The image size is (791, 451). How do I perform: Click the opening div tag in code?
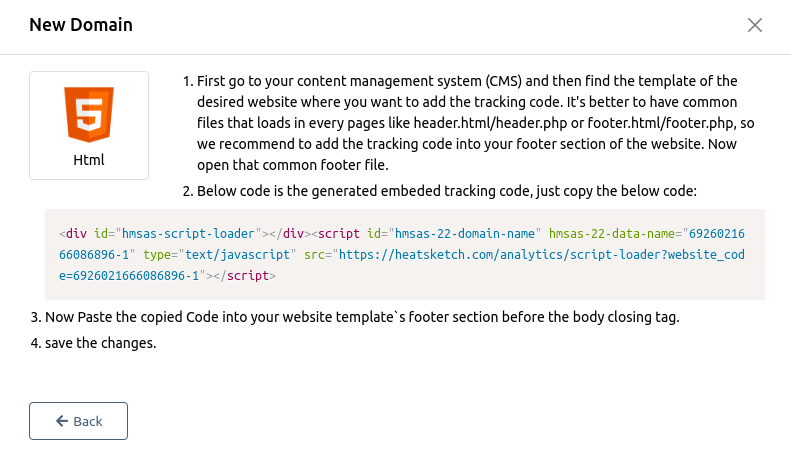pos(75,233)
